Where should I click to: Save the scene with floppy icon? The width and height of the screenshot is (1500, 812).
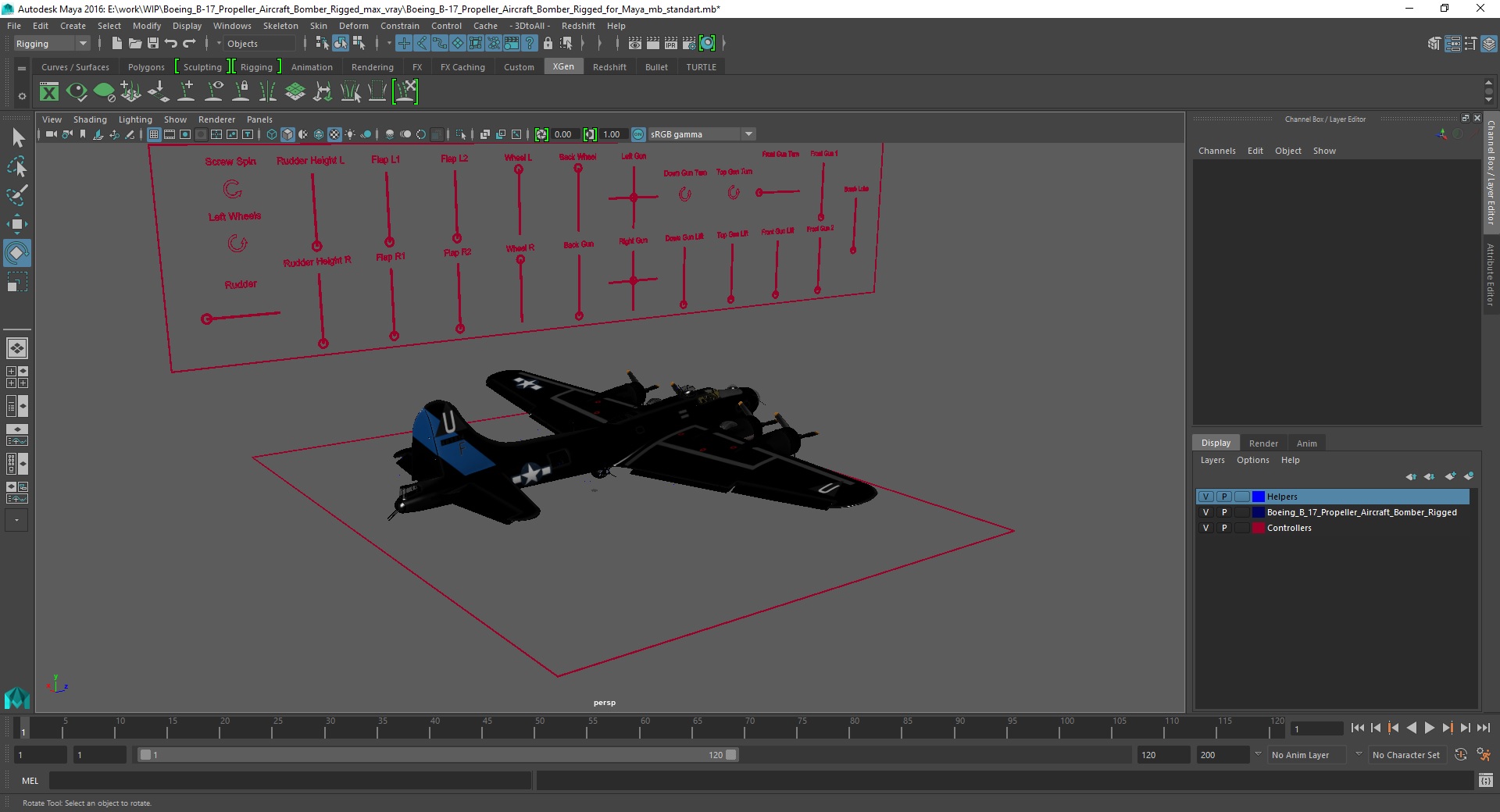(x=153, y=44)
